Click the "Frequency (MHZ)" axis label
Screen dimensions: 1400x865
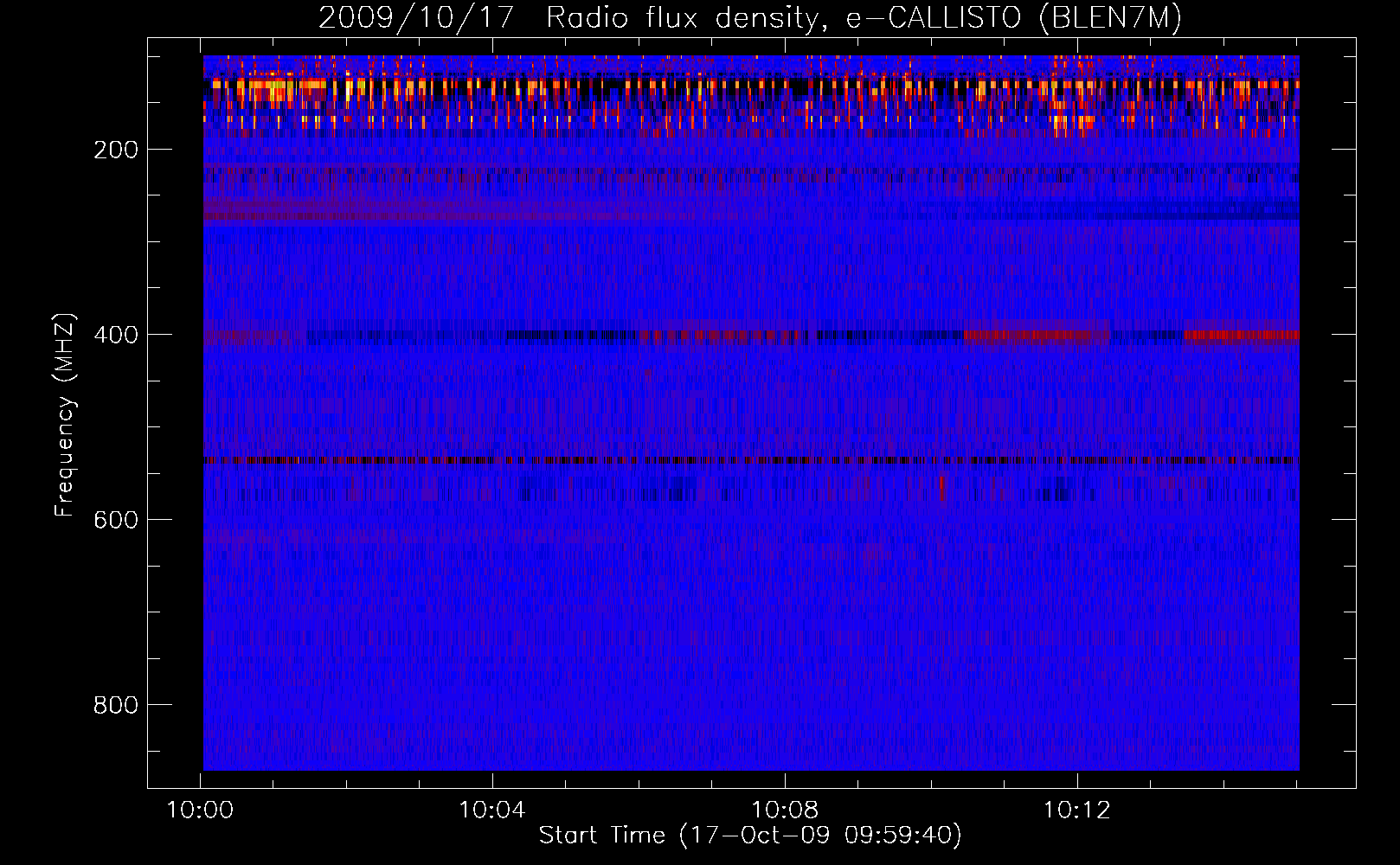point(64,415)
